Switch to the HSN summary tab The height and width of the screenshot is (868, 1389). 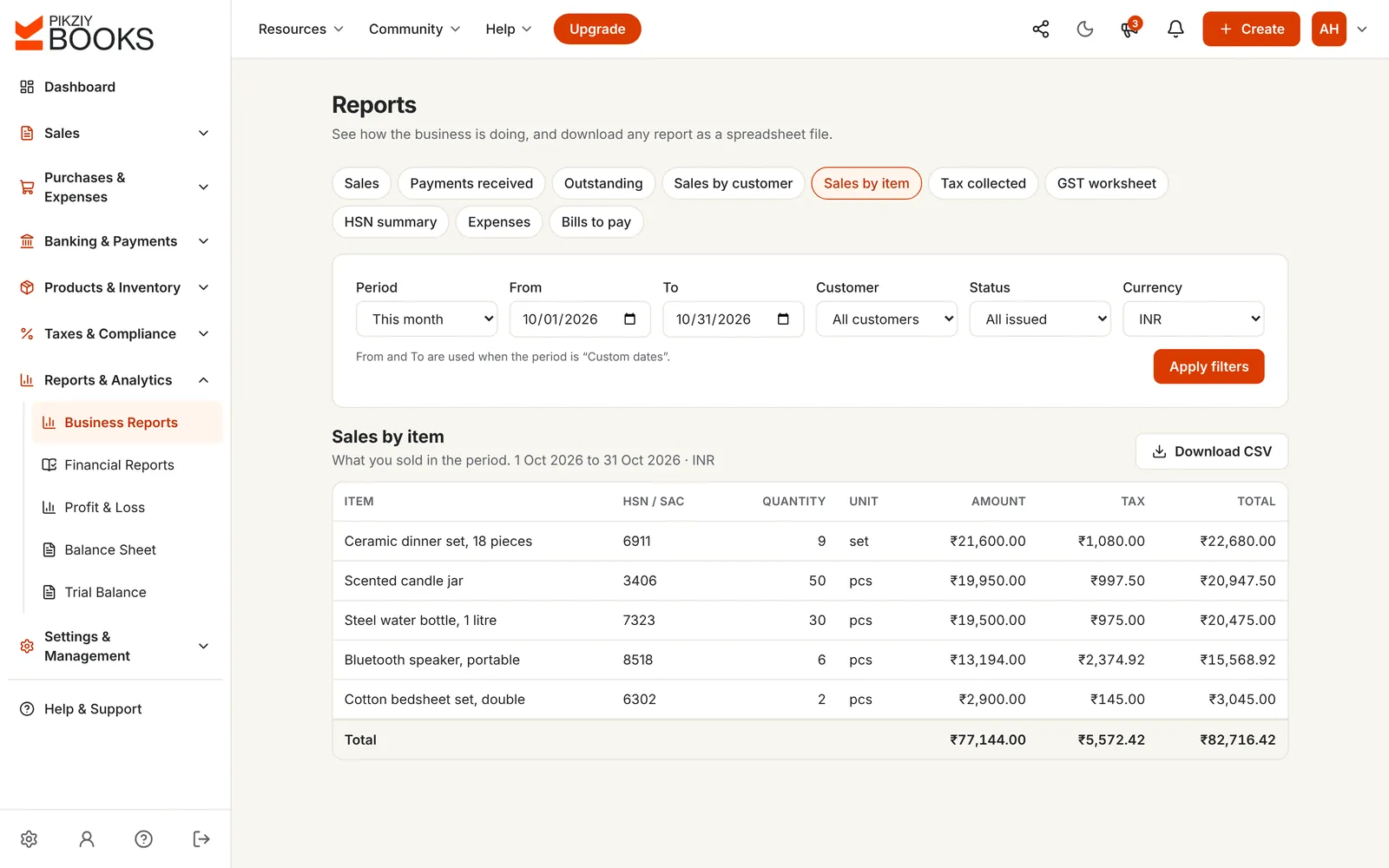(391, 221)
